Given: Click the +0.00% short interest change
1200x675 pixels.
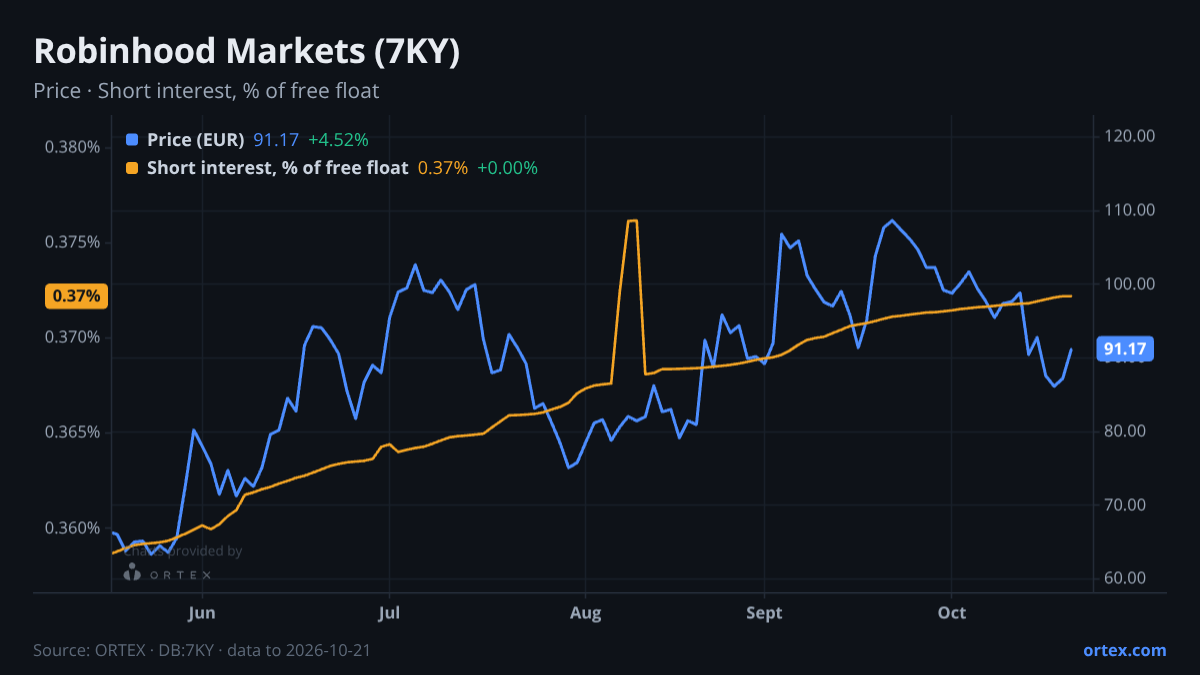Looking at the screenshot, I should click(x=508, y=168).
